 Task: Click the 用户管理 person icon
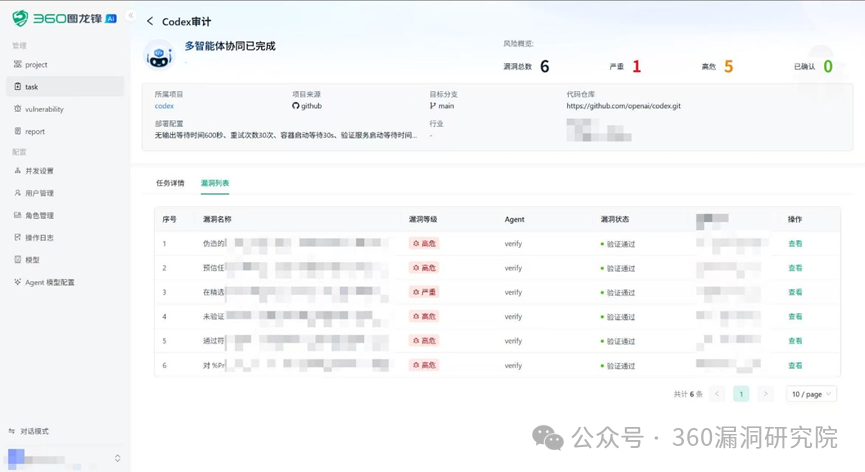point(18,193)
